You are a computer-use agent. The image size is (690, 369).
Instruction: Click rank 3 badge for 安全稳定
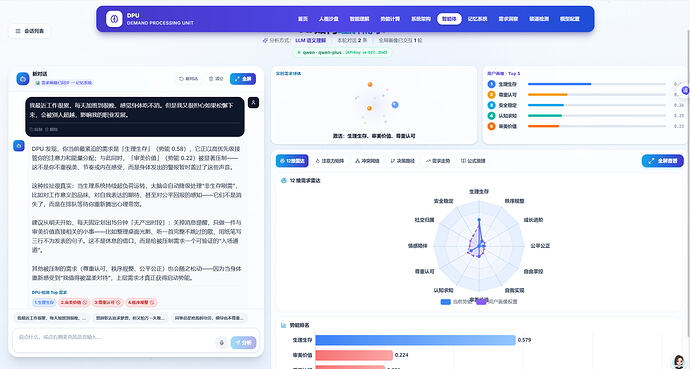tap(492, 105)
